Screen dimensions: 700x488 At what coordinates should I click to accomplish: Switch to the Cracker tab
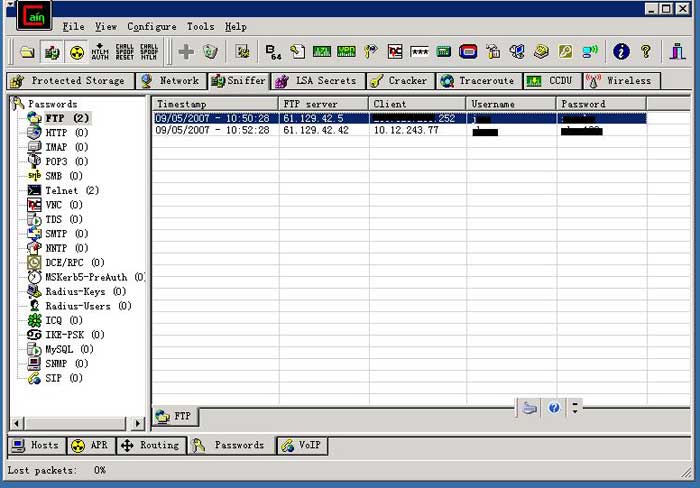pyautogui.click(x=400, y=81)
